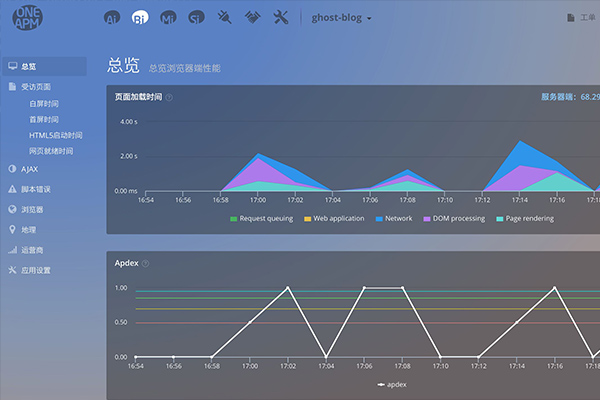The height and width of the screenshot is (400, 600).
Task: Click the handshake icon in top bar
Action: pyautogui.click(x=251, y=18)
